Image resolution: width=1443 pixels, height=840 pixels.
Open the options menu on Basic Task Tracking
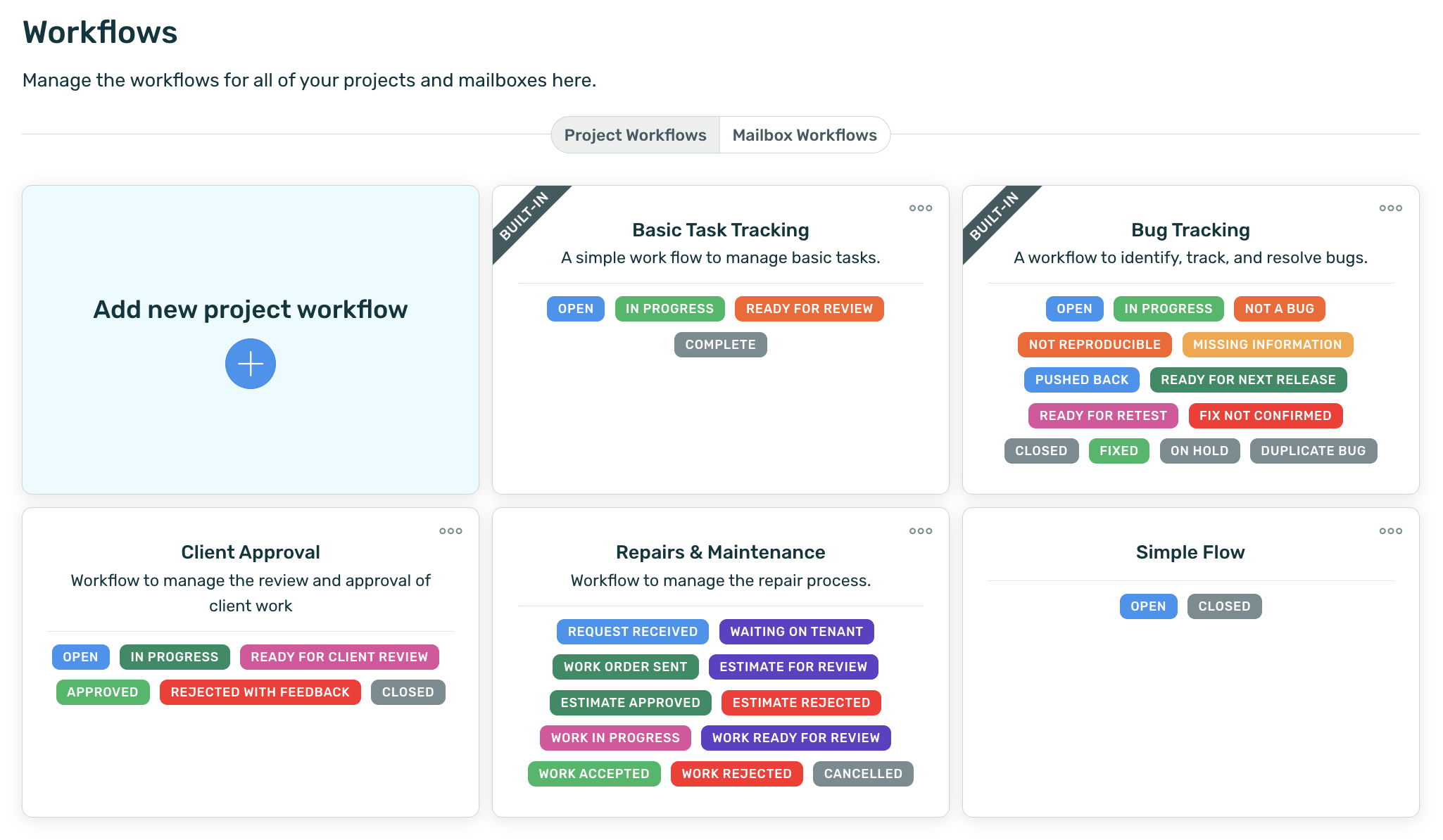click(x=920, y=208)
